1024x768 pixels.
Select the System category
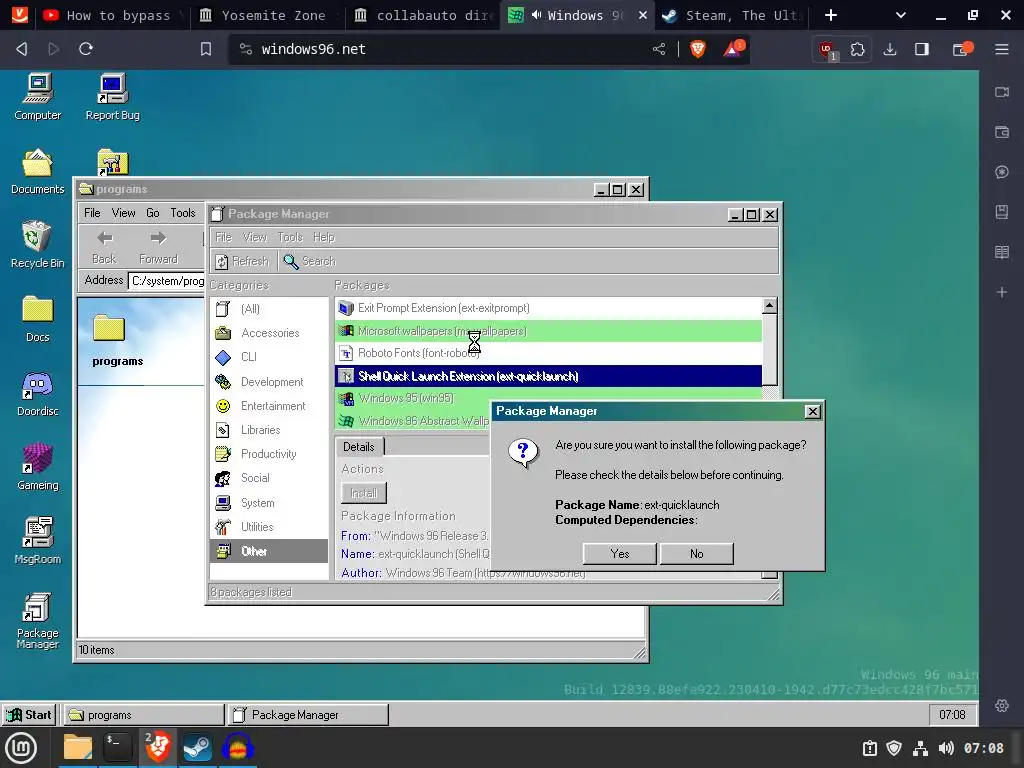click(x=268, y=503)
